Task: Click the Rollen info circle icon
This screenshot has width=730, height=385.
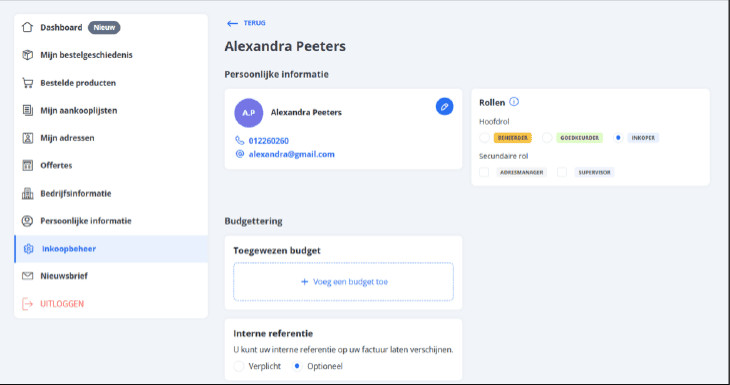Action: 514,101
